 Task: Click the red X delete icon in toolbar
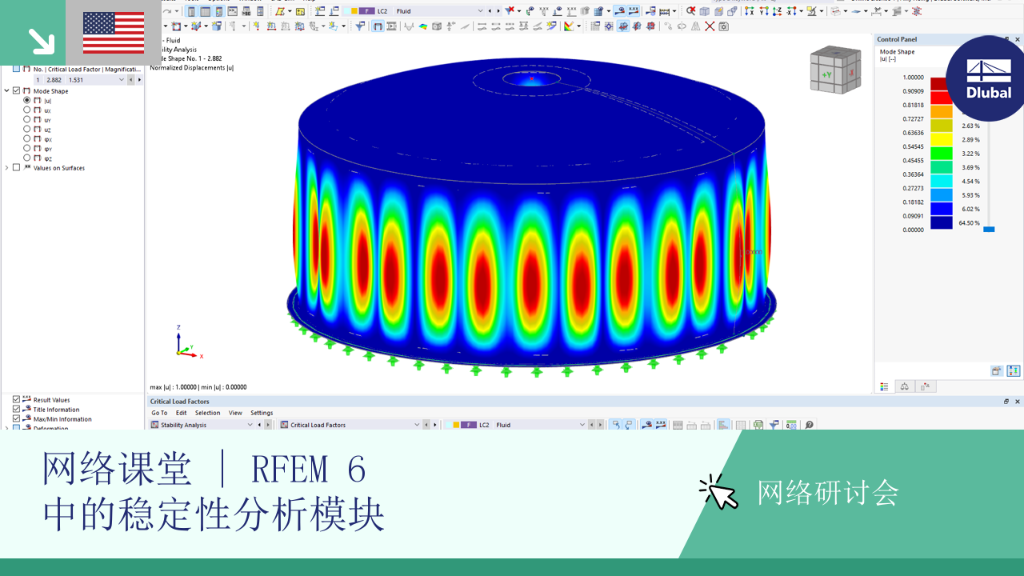click(x=709, y=26)
